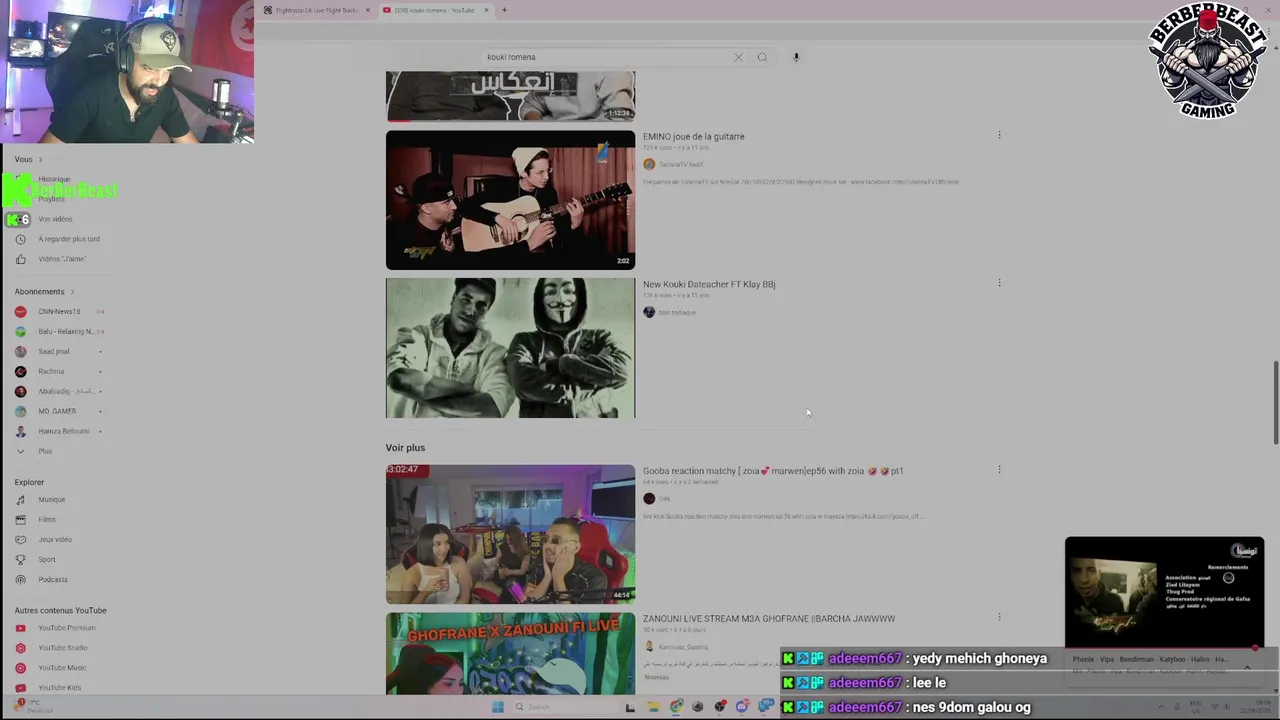Open Balu - Relaxing subscription channel
Screen dimensions: 1280x720
pyautogui.click(x=59, y=332)
